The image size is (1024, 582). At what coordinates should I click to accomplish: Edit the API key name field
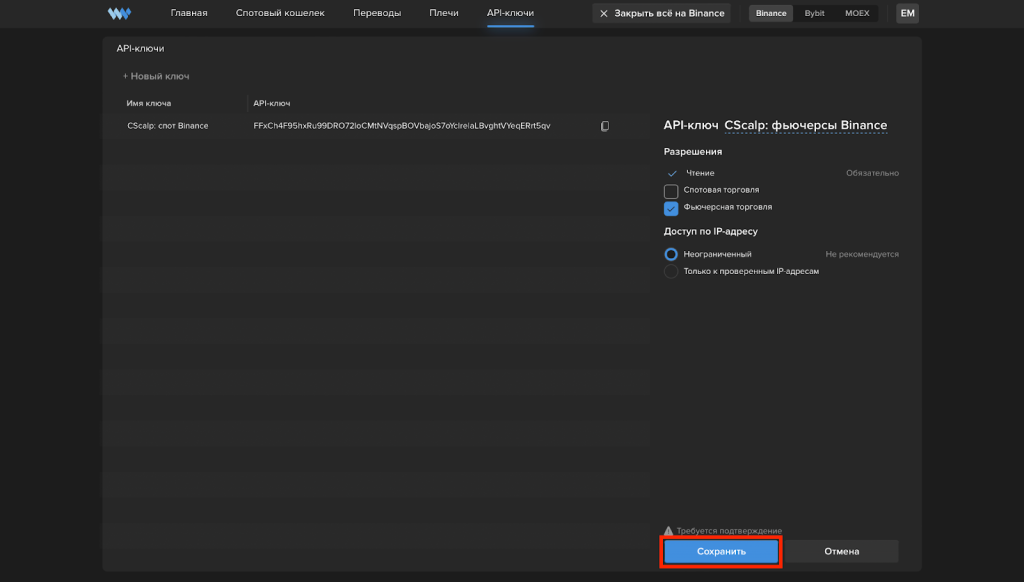click(x=805, y=125)
